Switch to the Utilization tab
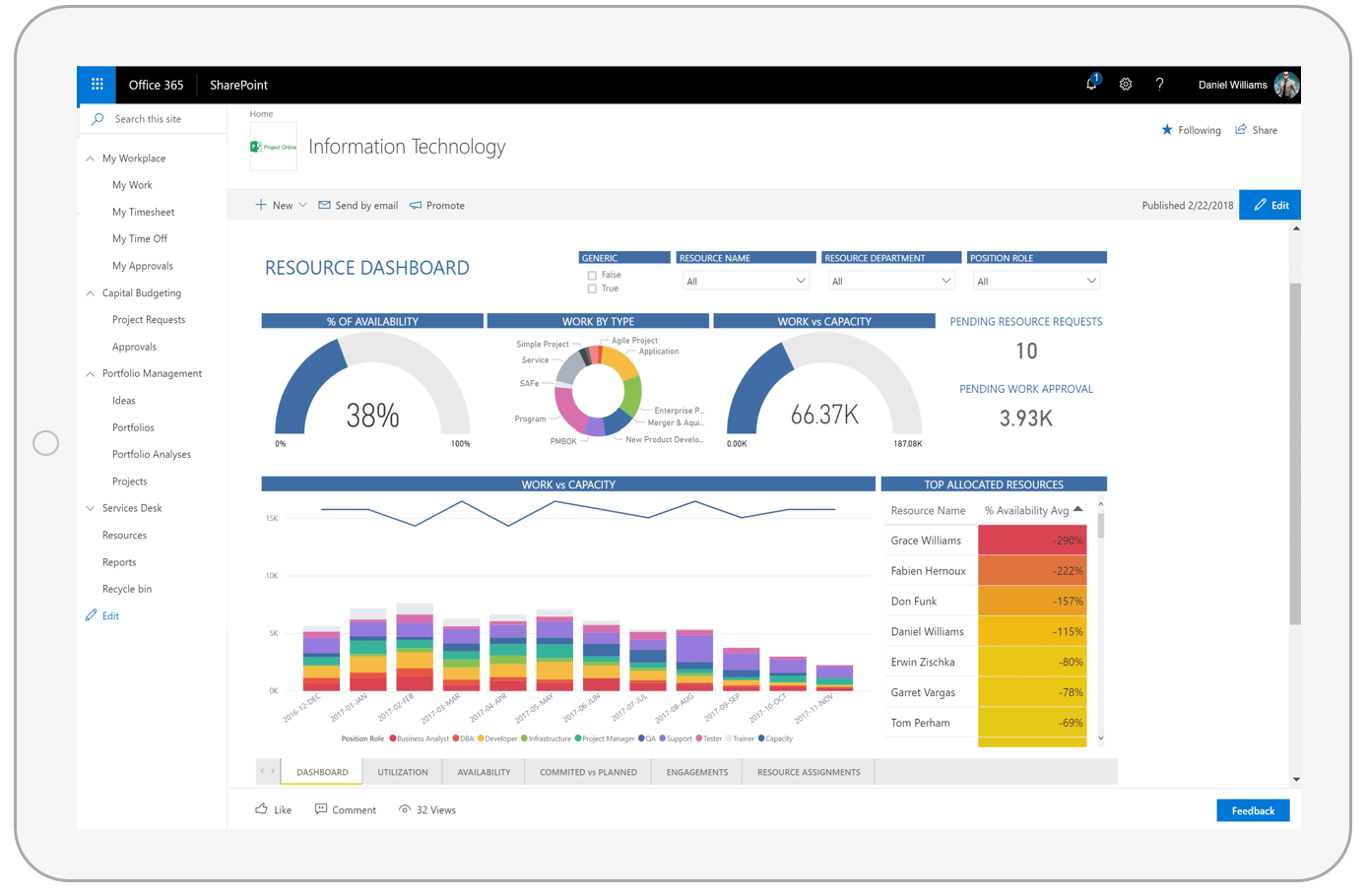Viewport: 1366px width, 896px height. [403, 772]
